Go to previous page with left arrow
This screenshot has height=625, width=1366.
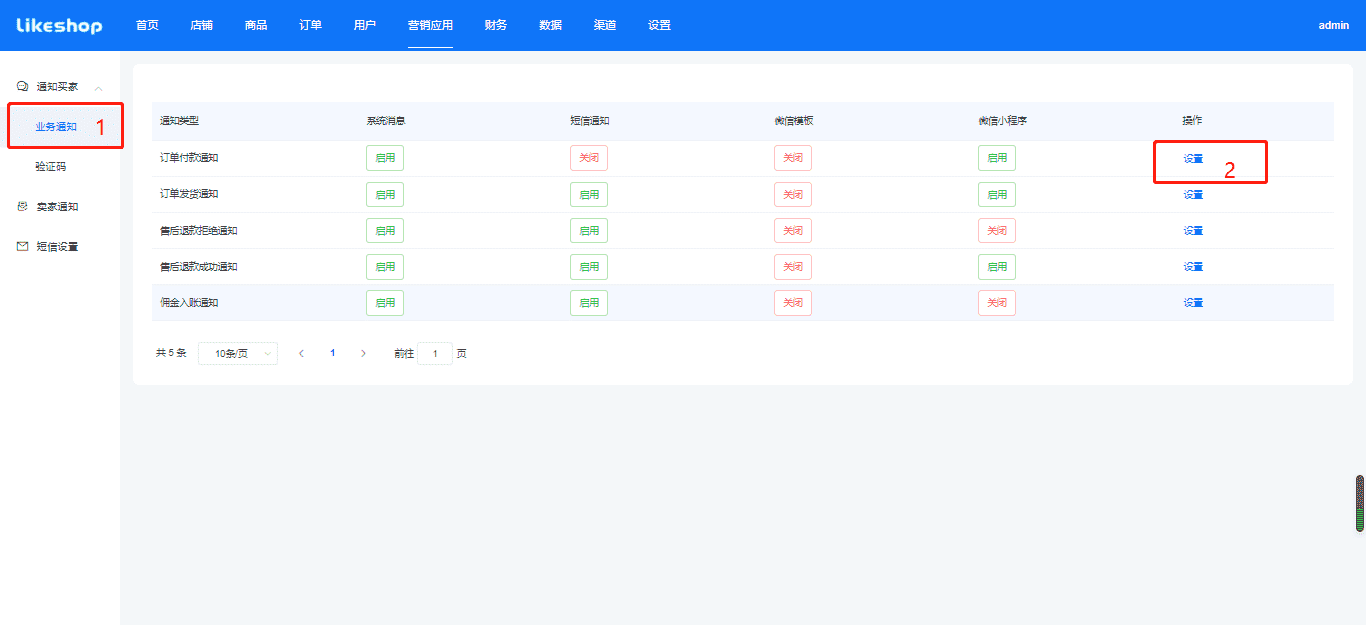tap(302, 353)
